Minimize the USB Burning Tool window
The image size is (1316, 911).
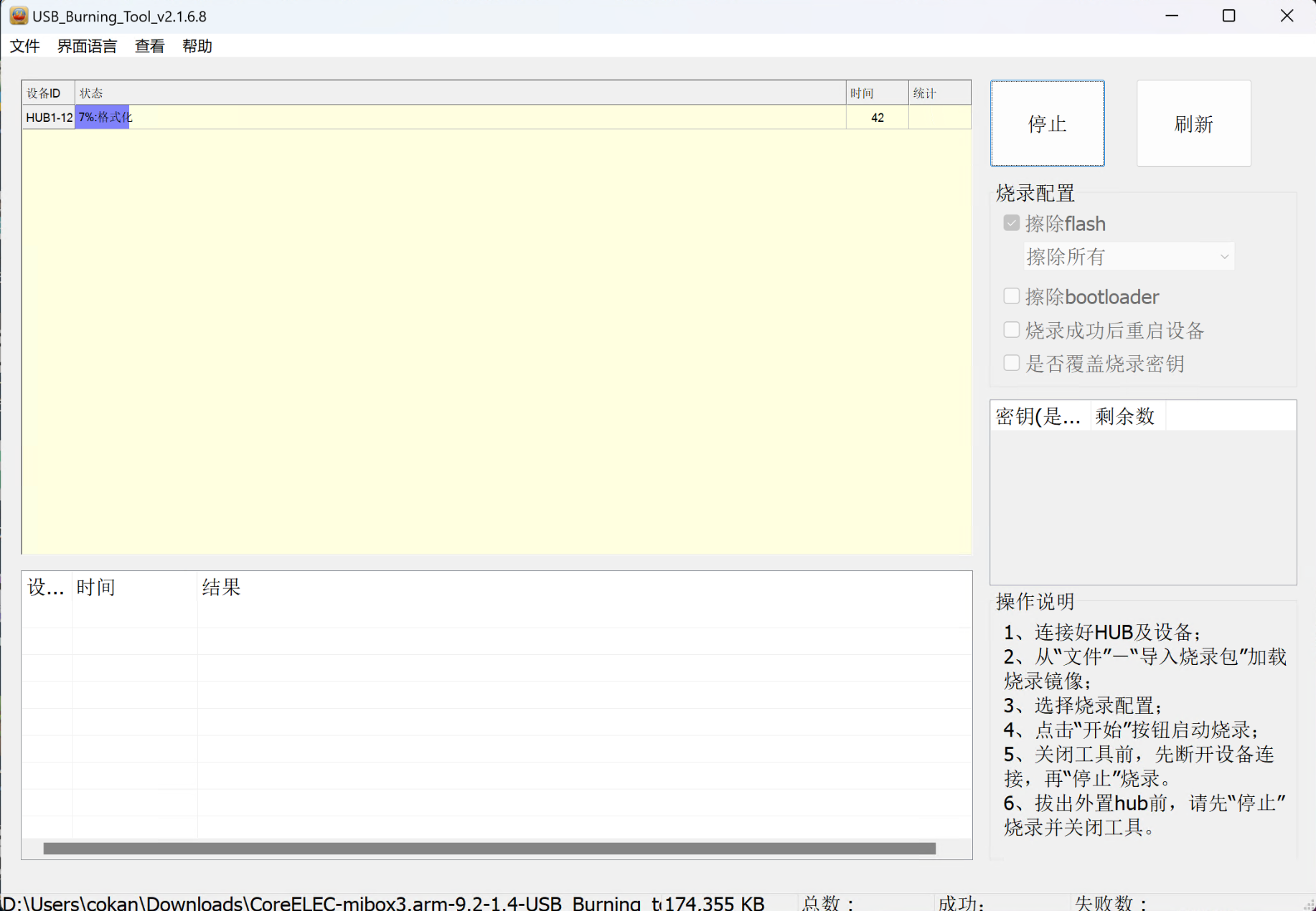coord(1172,16)
